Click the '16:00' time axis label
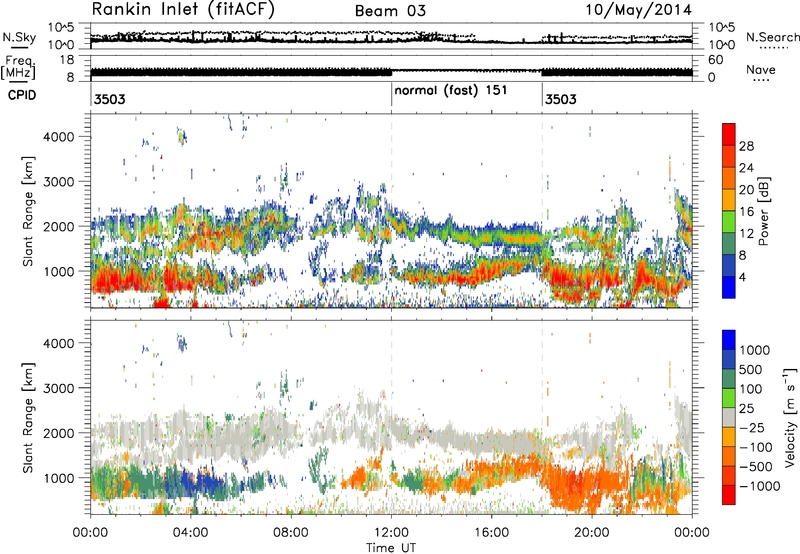Viewport: 800px width, 554px height. click(491, 533)
